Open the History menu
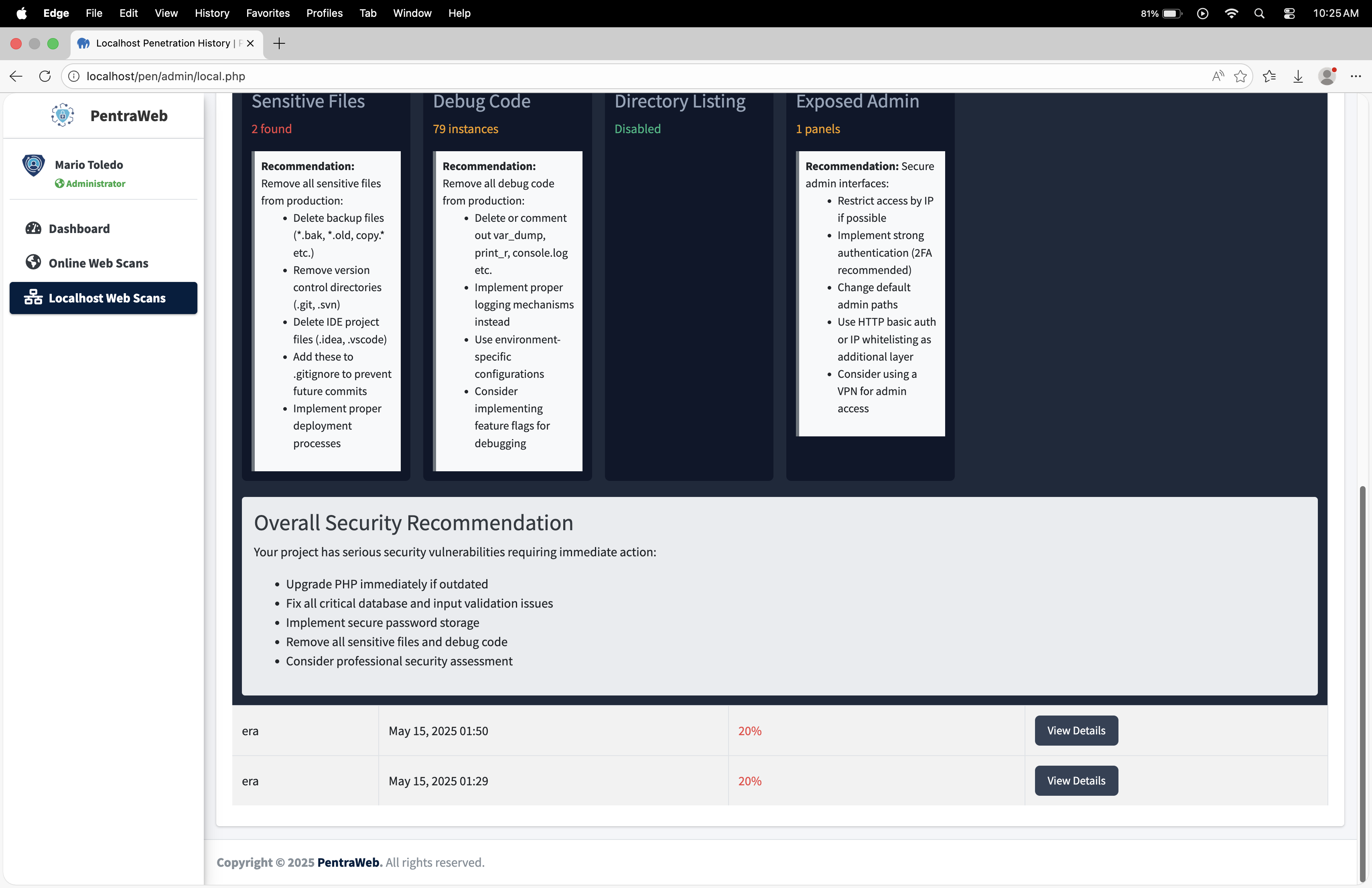This screenshot has width=1372, height=888. [x=211, y=13]
